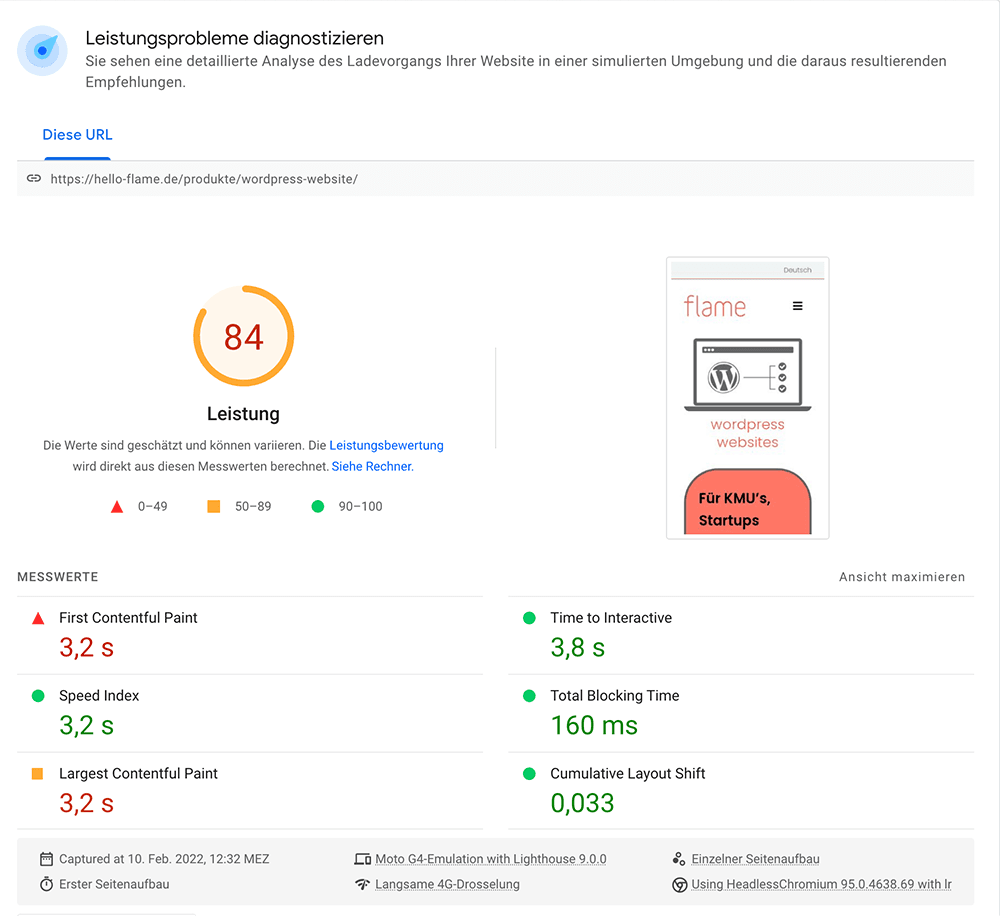Open the Leistungsbewertung link

click(x=386, y=445)
